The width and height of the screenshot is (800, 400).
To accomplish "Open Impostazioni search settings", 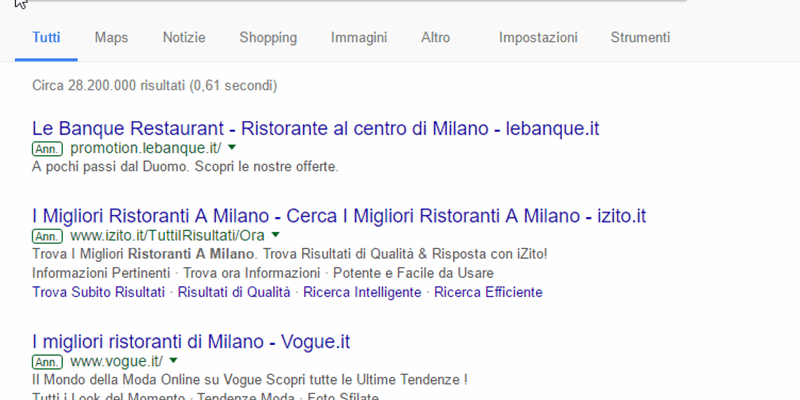I will coord(538,38).
